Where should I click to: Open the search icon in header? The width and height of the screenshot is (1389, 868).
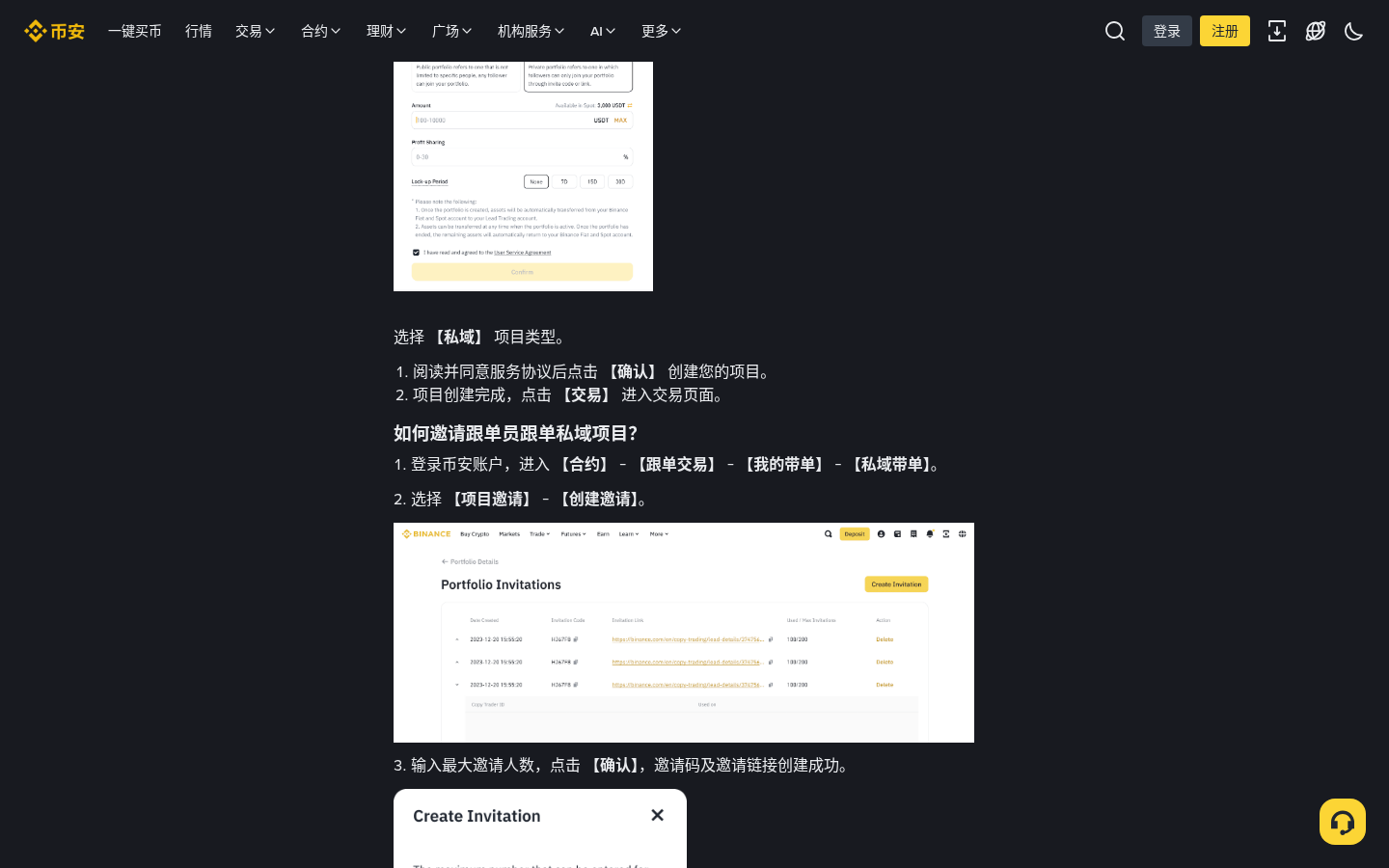click(x=1115, y=31)
